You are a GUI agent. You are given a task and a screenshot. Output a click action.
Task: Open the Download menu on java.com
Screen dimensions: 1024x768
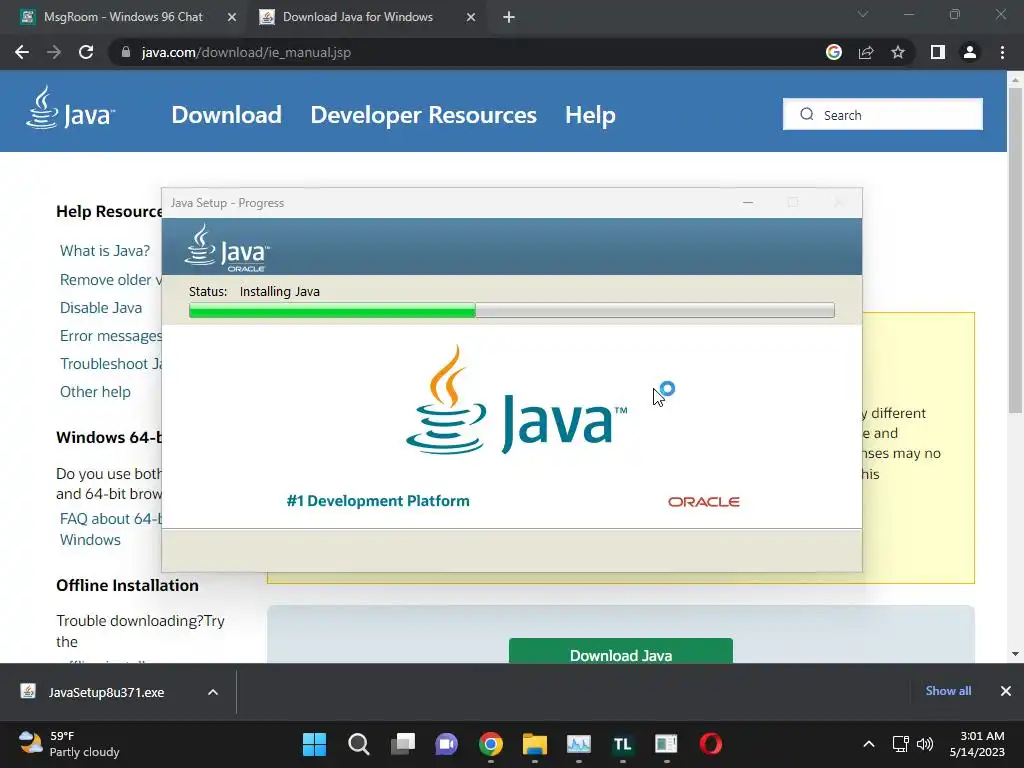[227, 115]
